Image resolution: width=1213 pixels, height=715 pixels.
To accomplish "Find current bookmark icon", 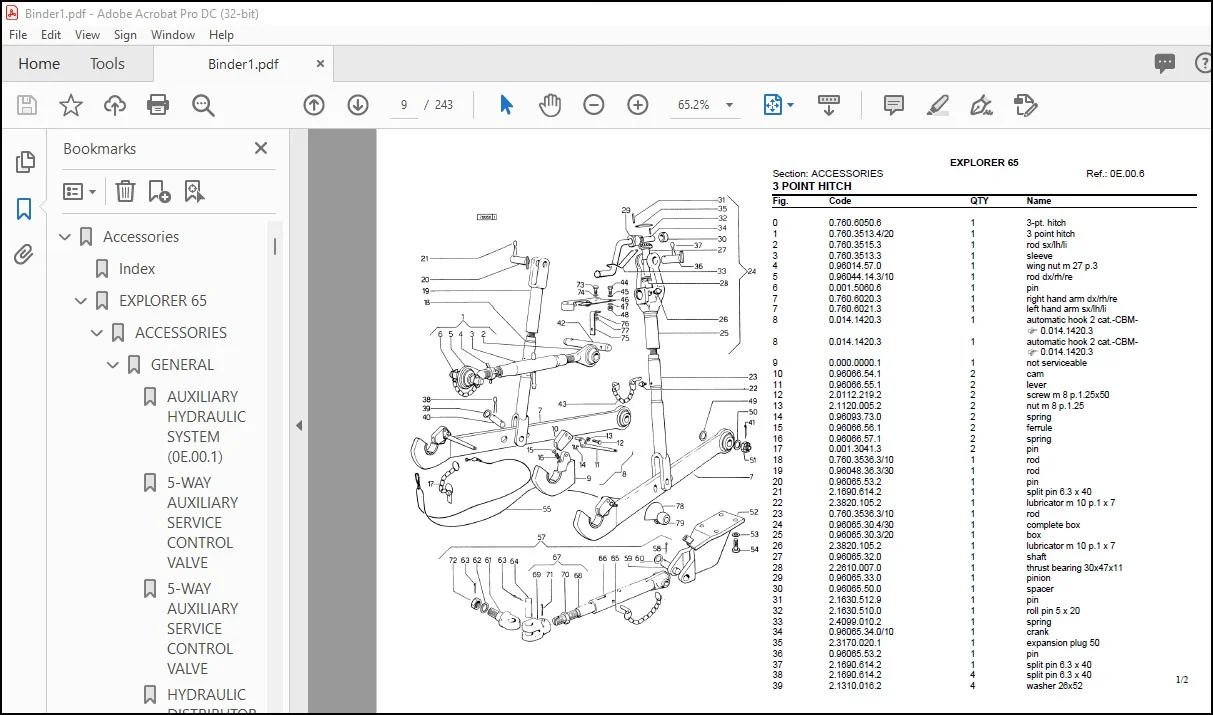I will coord(193,191).
